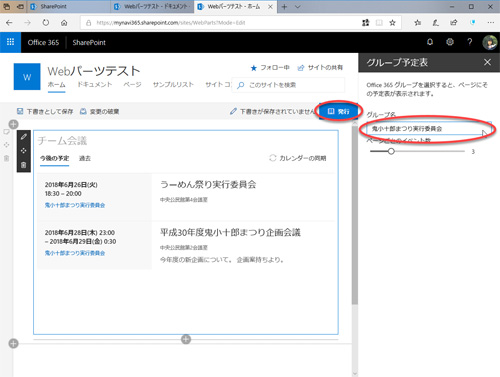Viewport: 500px width, 377px height.
Task: Open the user profile picture menu
Action: coord(490,43)
